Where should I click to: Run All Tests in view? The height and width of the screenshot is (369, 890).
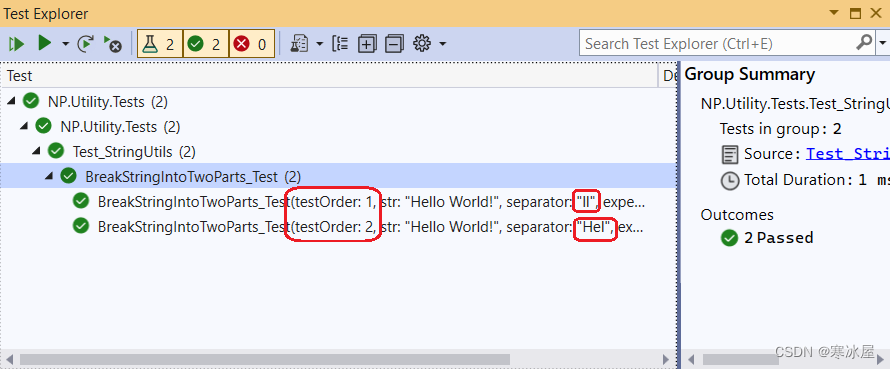click(x=16, y=44)
